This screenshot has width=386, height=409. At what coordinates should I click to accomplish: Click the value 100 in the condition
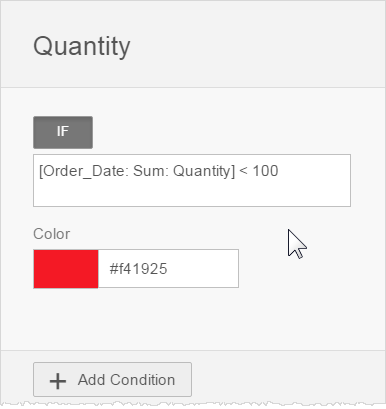tap(265, 171)
